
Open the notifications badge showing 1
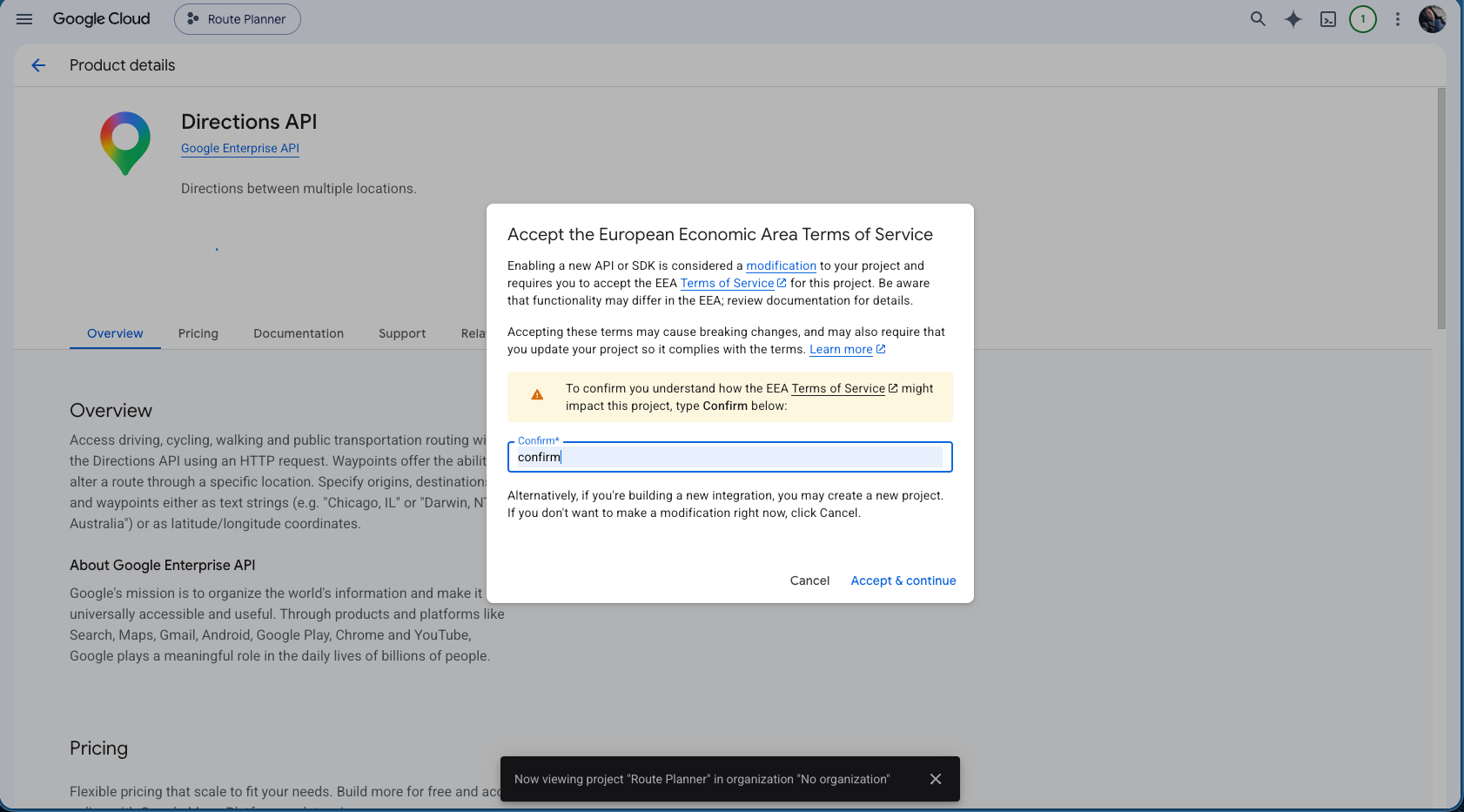pyautogui.click(x=1363, y=19)
